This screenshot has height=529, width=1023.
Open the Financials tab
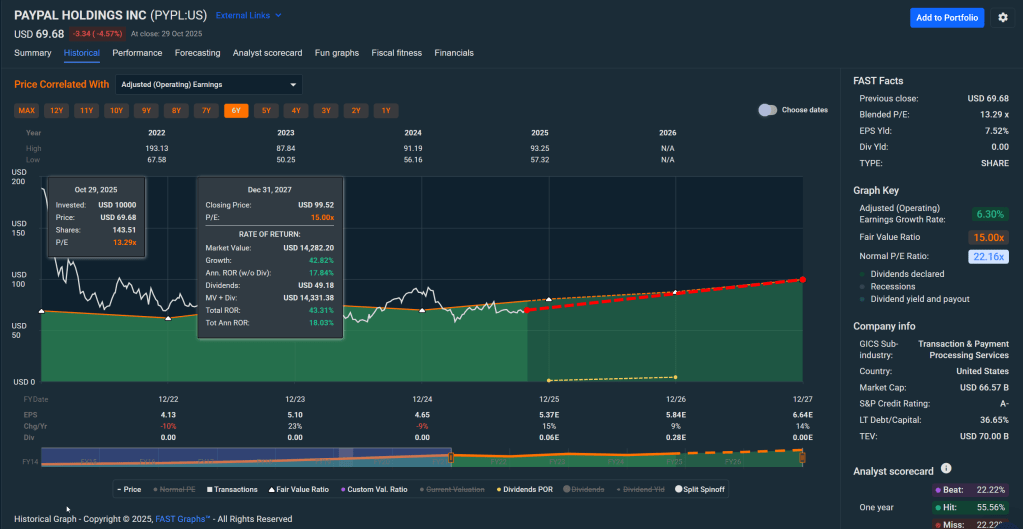pos(454,53)
